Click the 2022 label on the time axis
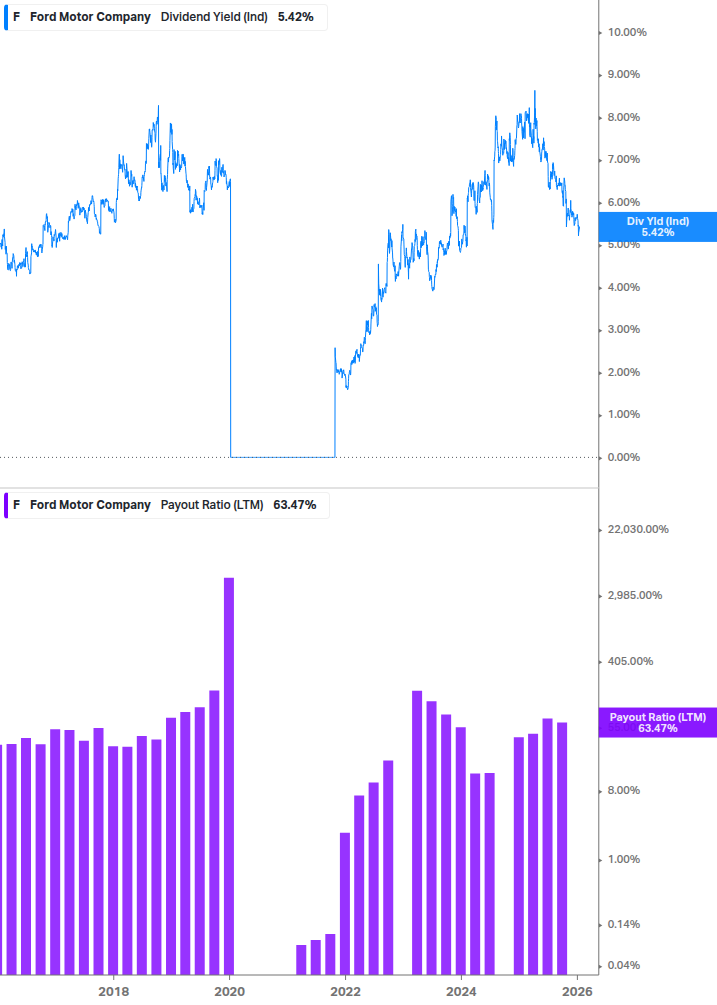 [345, 991]
